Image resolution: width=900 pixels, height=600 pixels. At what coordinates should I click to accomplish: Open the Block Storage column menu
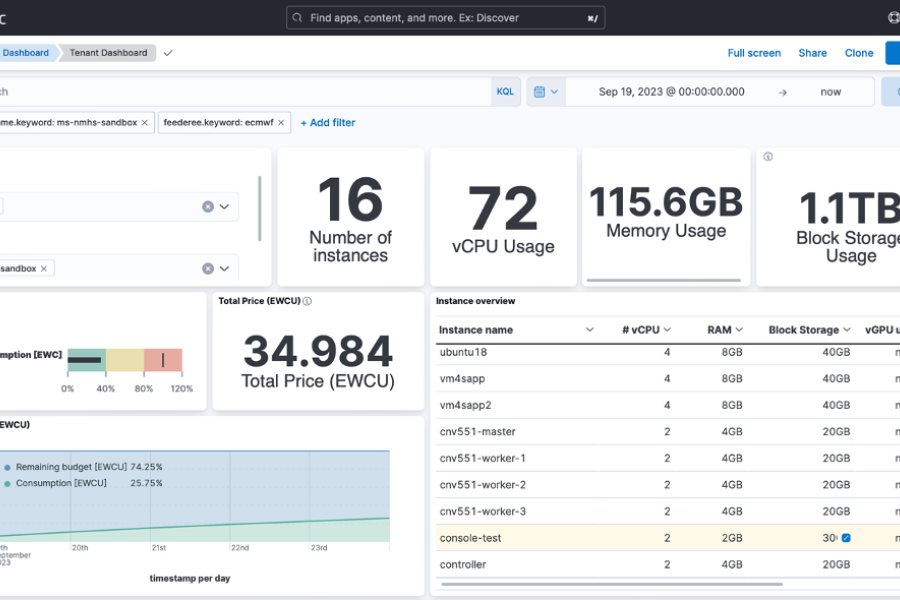(x=847, y=330)
